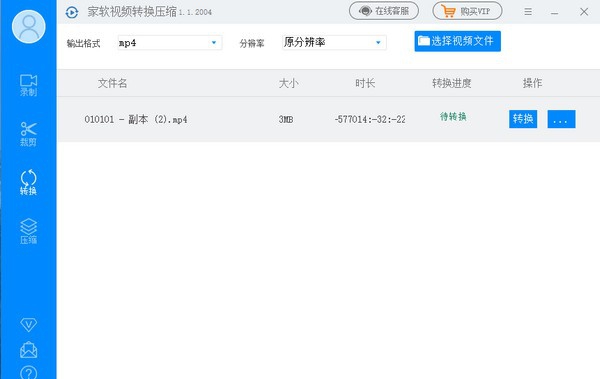
Task: Click the 3MB size cell
Action: click(x=286, y=119)
